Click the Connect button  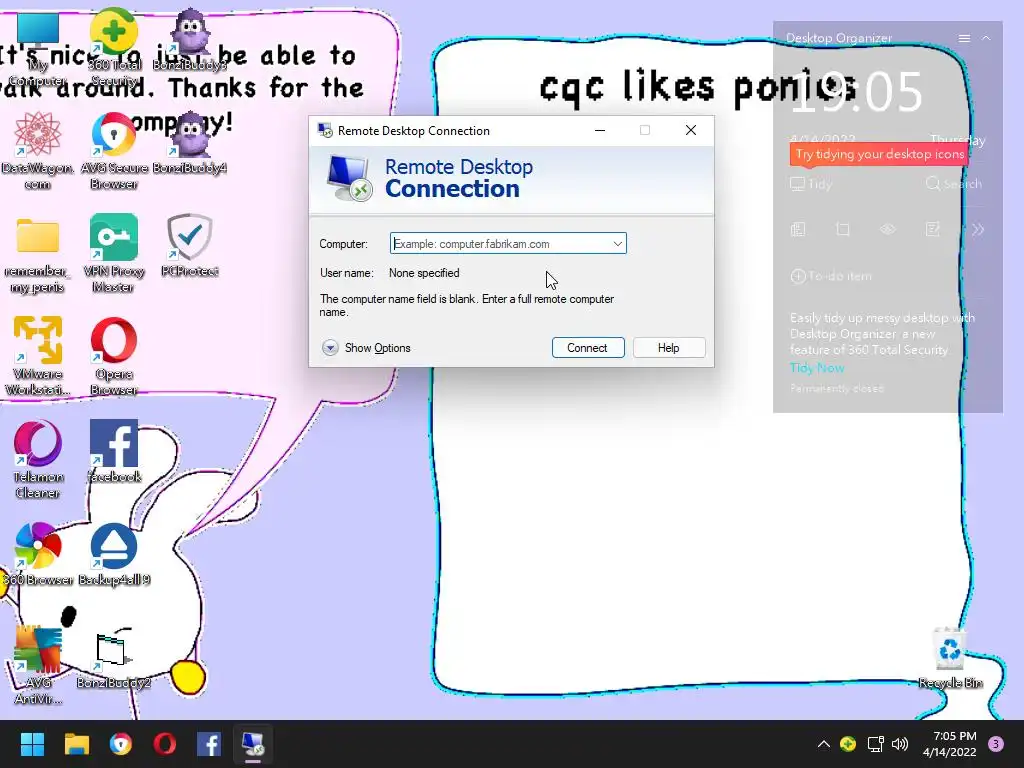[x=588, y=347]
